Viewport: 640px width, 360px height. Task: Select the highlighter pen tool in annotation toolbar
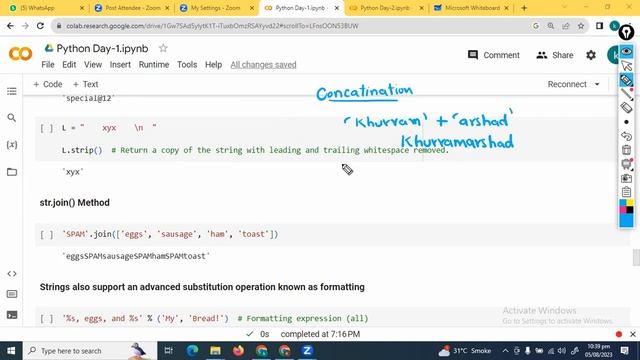click(627, 80)
